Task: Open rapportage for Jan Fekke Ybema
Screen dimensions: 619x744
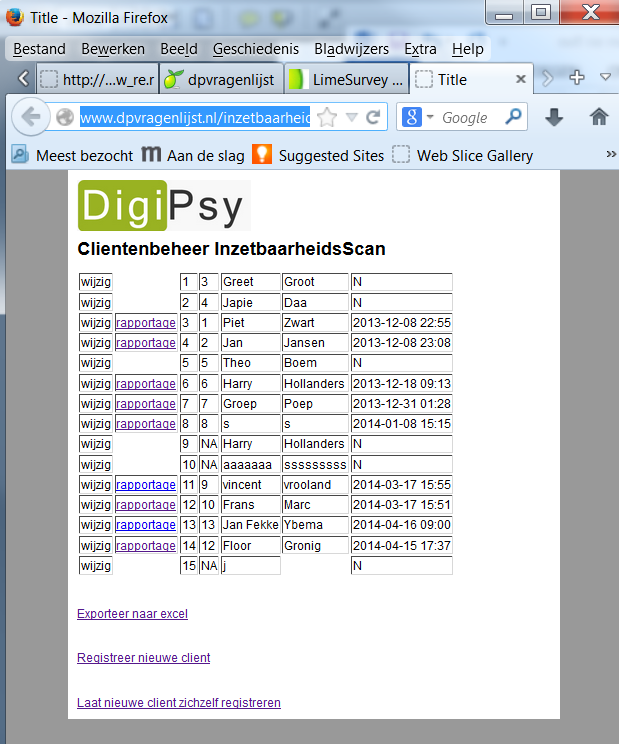Action: pos(146,525)
